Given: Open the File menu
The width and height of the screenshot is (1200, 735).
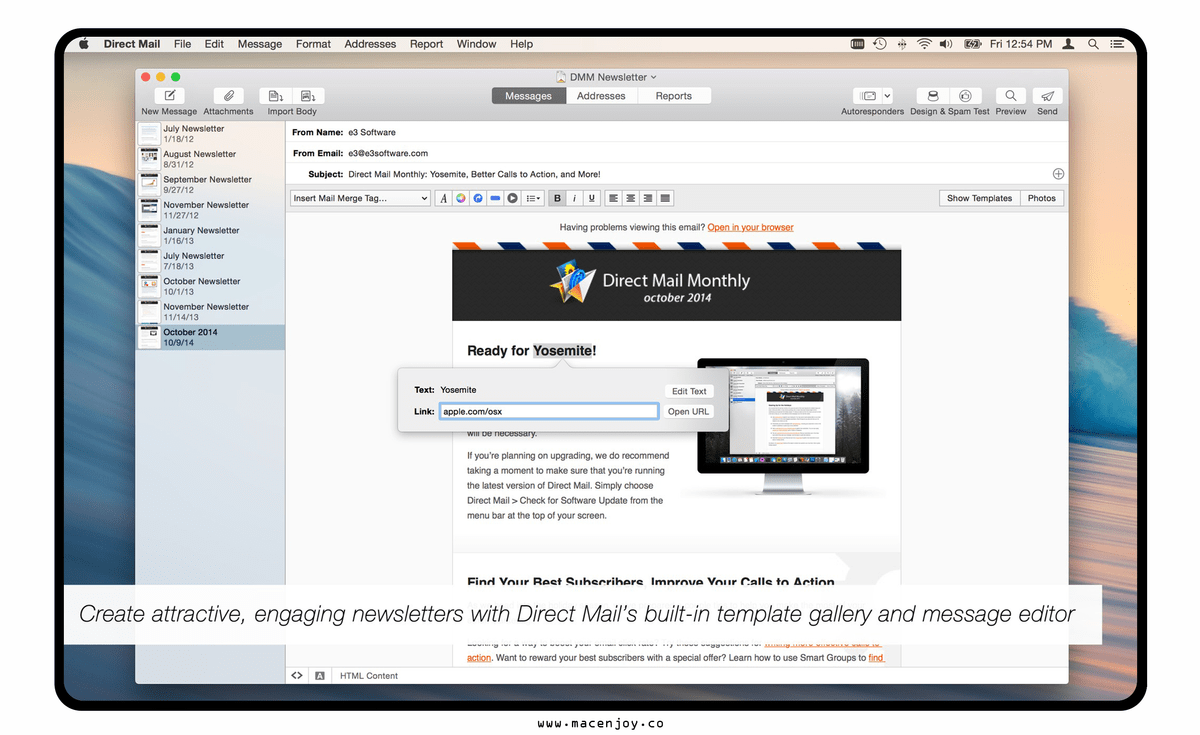Looking at the screenshot, I should tap(182, 44).
